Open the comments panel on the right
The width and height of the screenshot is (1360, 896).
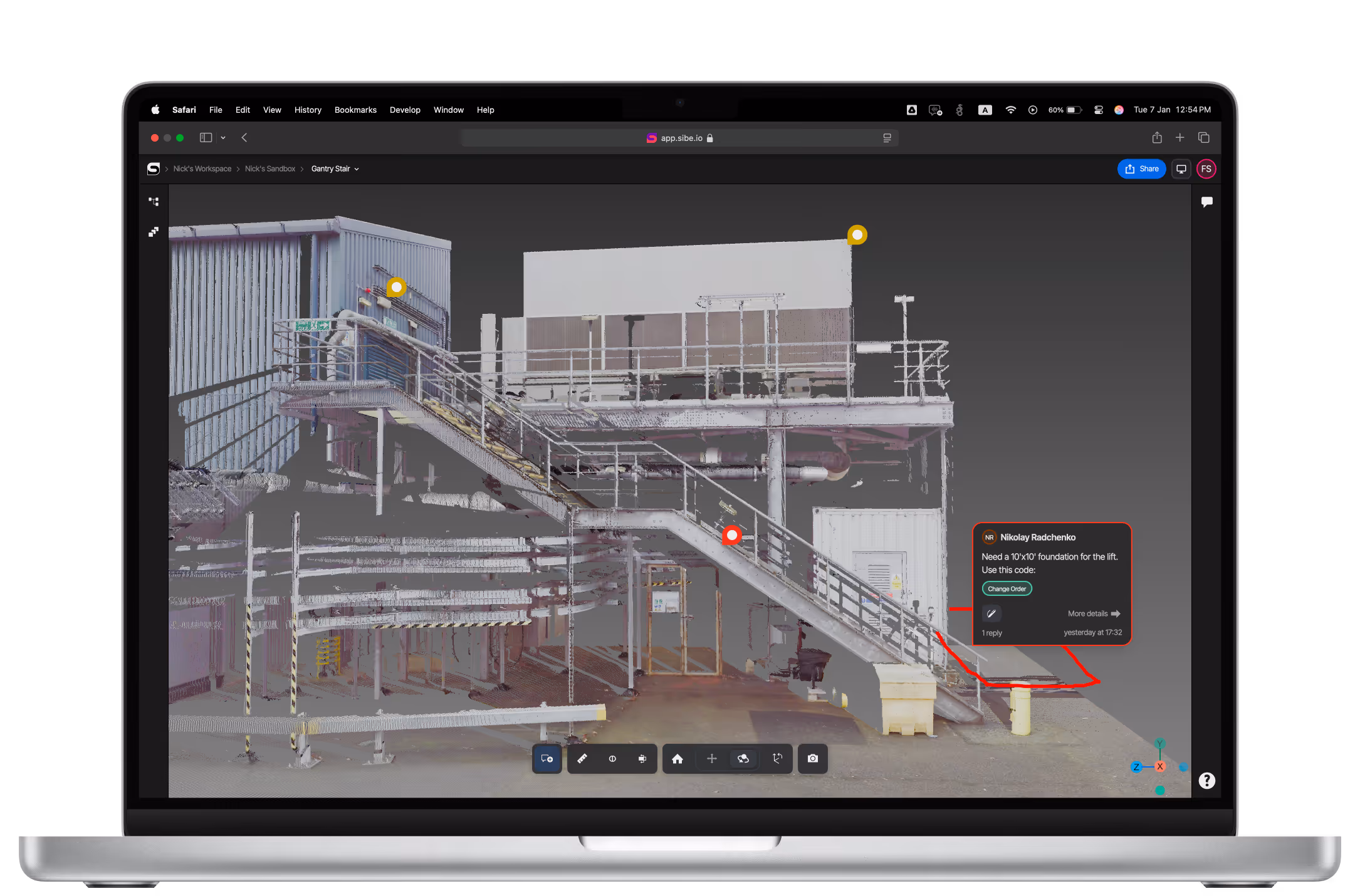(1206, 202)
